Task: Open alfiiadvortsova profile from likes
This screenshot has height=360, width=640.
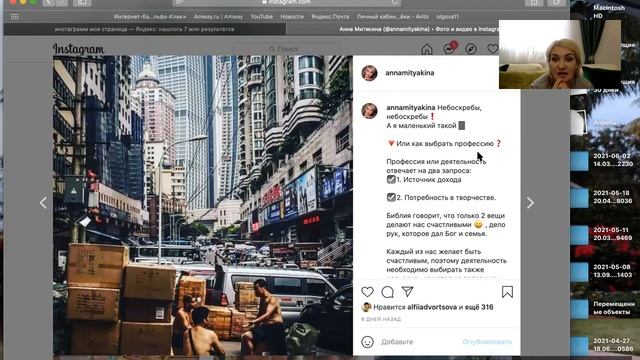Action: (432, 307)
